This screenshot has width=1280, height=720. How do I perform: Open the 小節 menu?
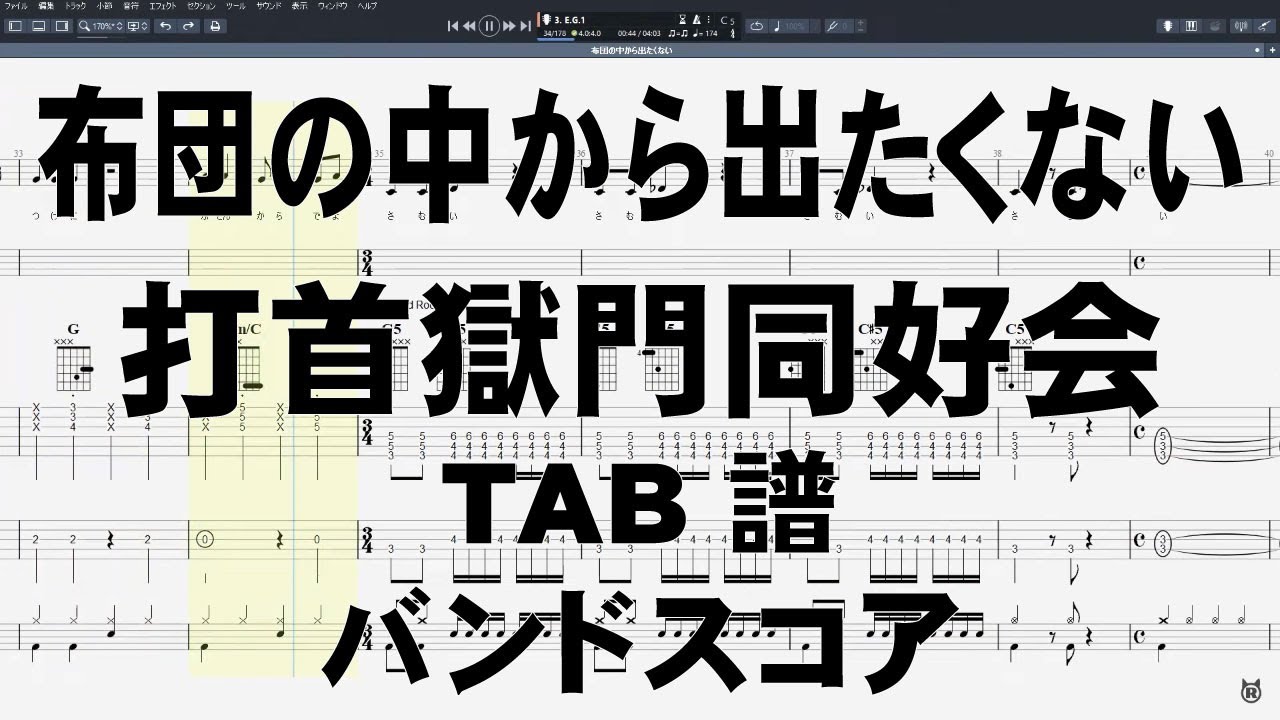click(x=104, y=6)
